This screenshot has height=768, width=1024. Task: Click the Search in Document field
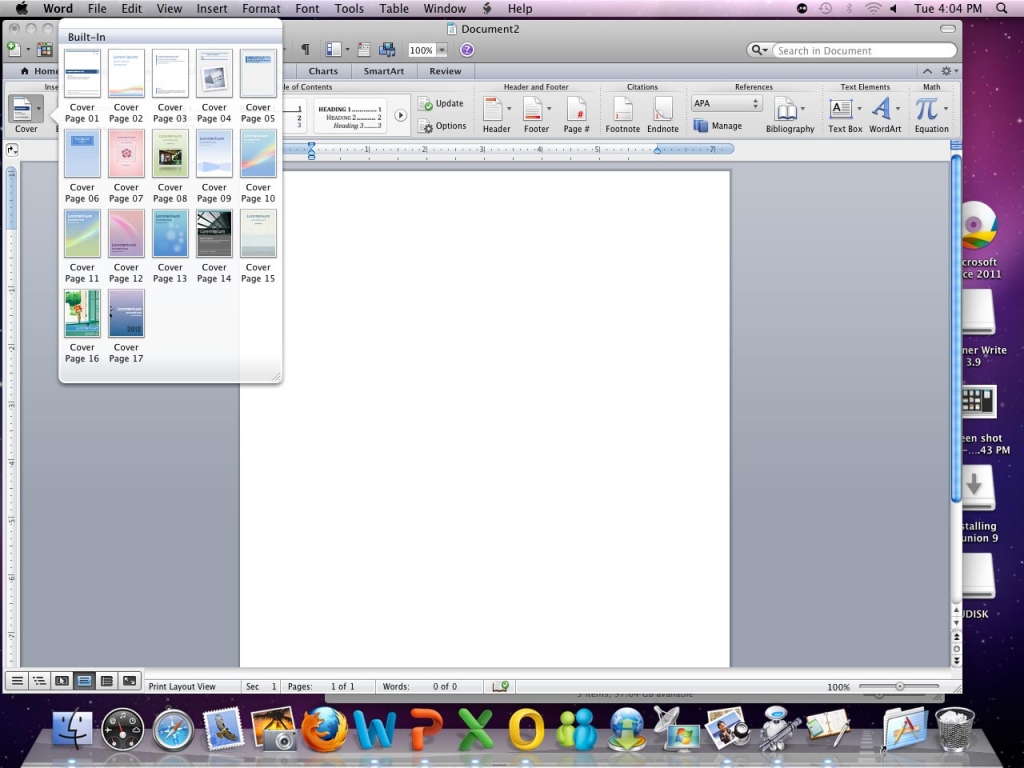[864, 50]
